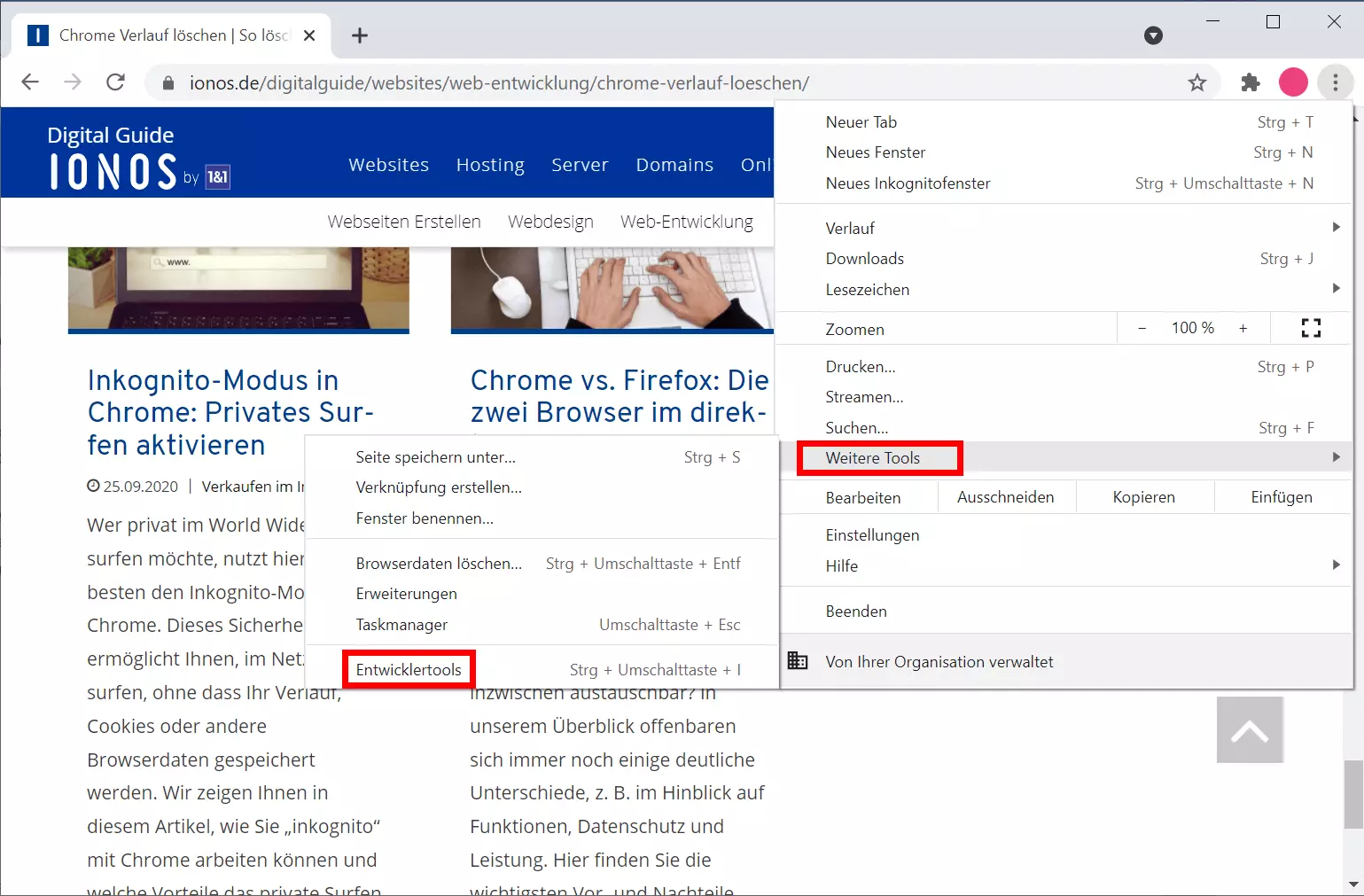Select Neuer Tab from the menu

1064,122
